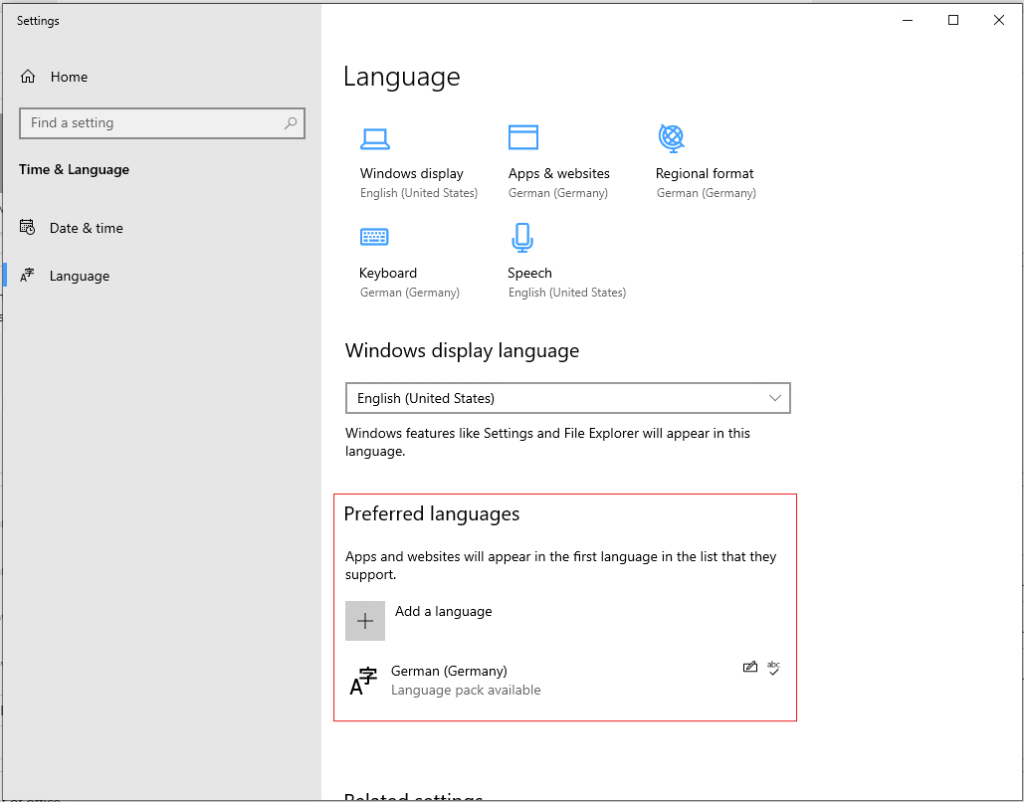Select Language in the sidebar

coord(79,276)
